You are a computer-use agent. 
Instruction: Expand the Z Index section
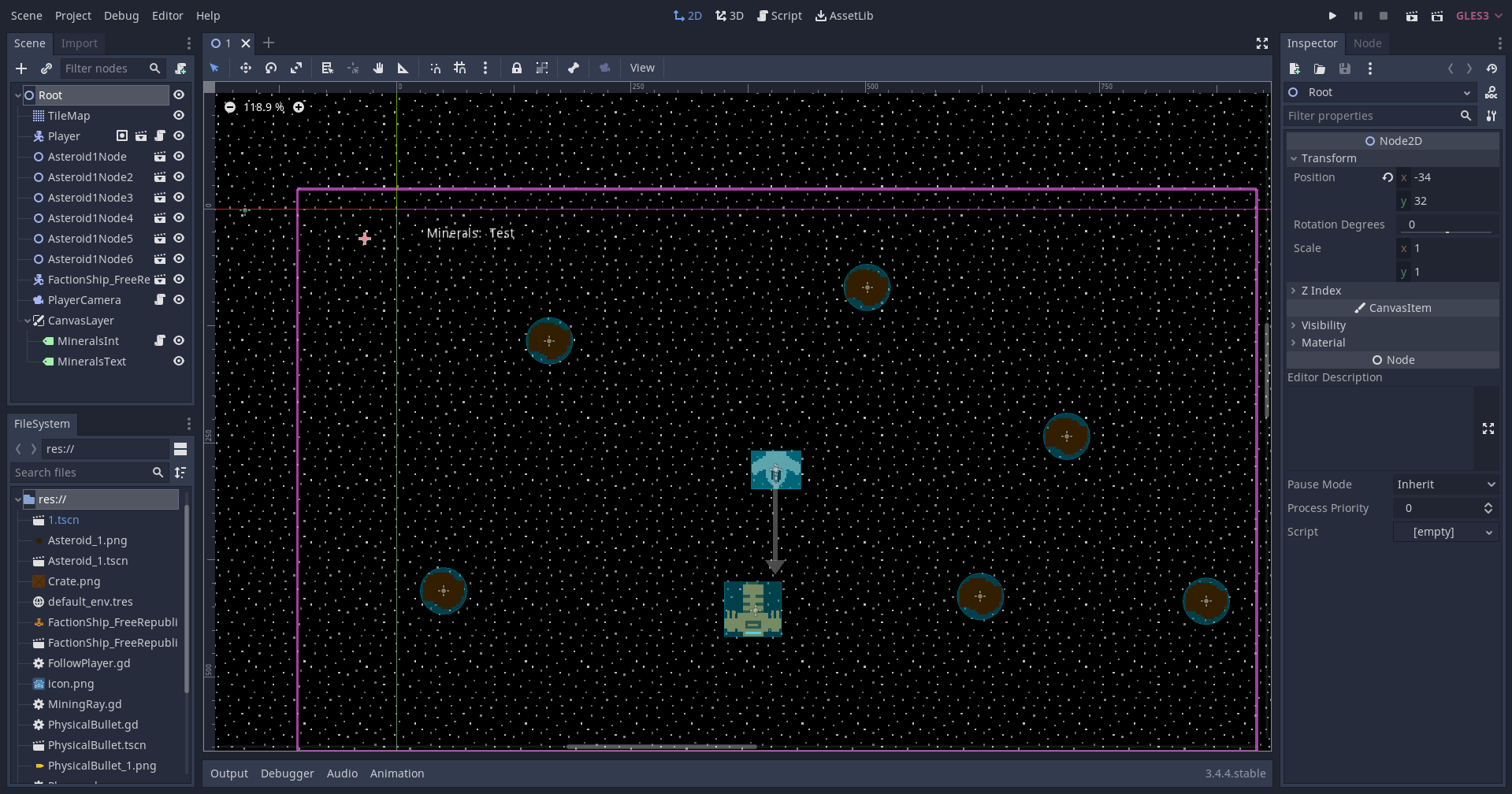(1392, 291)
